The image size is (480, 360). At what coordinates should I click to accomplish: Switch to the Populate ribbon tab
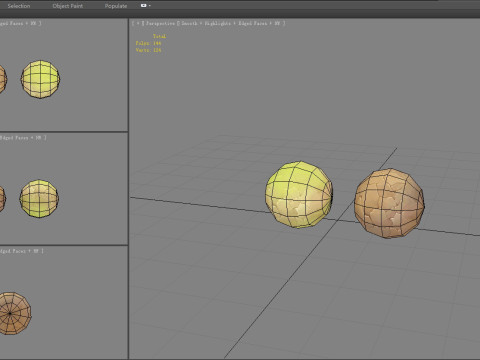116,6
